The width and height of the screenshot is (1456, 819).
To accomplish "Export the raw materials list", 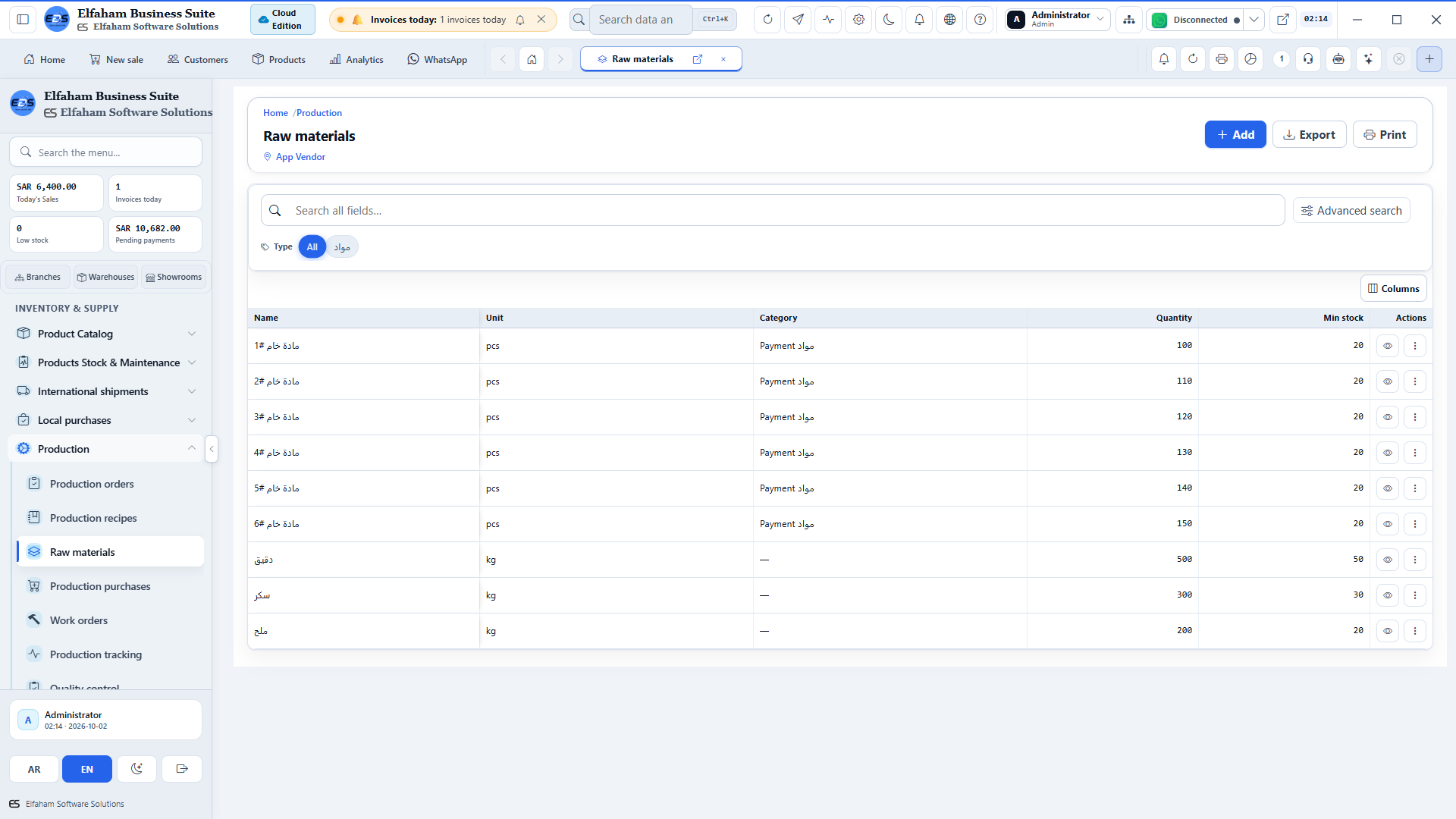I will click(x=1309, y=135).
